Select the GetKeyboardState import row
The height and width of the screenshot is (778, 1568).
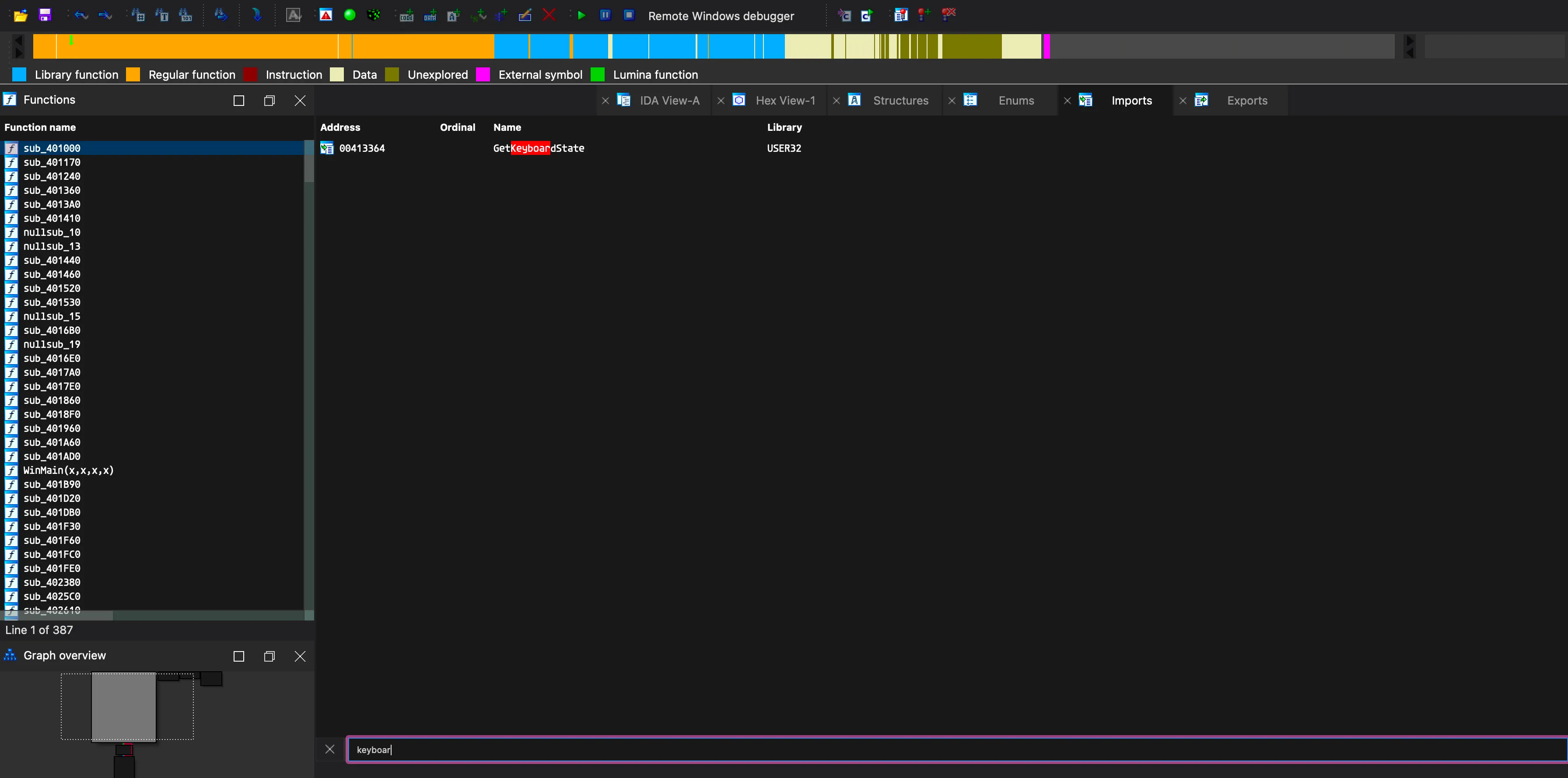[x=941, y=148]
